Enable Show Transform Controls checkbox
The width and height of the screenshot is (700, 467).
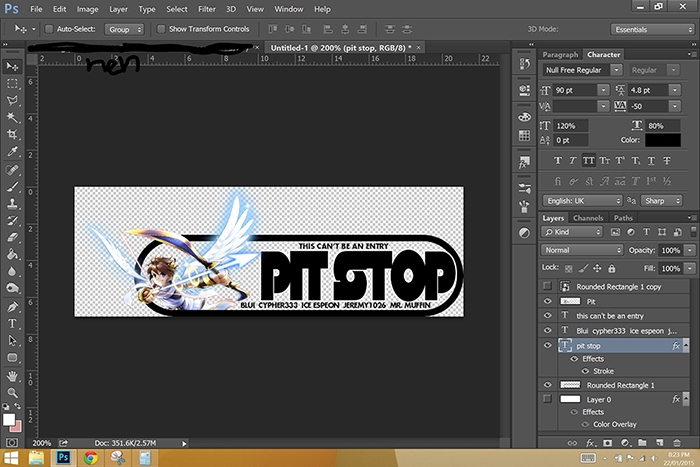click(161, 29)
